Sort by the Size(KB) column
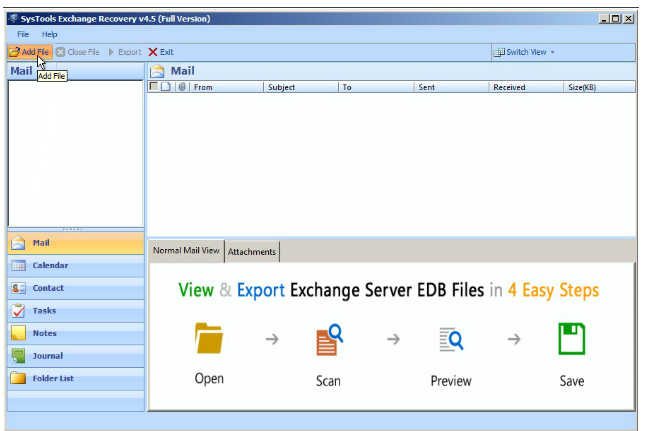645x431 pixels. [600, 87]
